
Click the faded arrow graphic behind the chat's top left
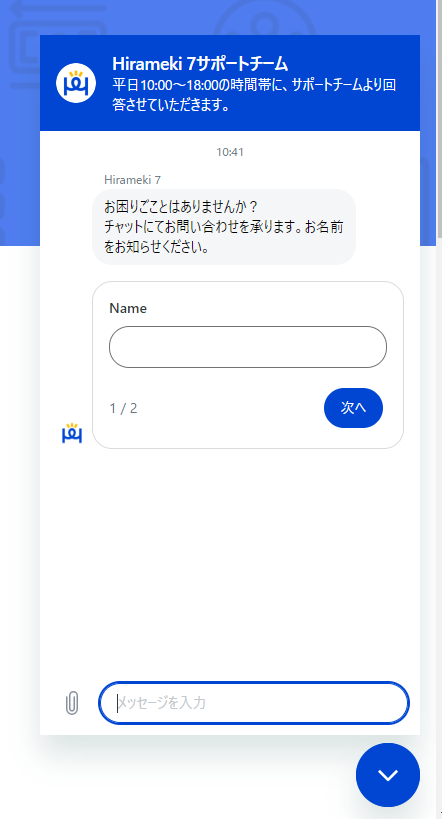click(57, 18)
